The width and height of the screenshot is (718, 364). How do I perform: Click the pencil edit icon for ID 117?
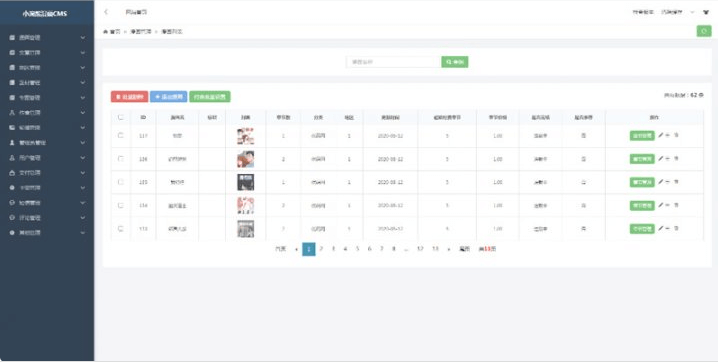tap(660, 136)
